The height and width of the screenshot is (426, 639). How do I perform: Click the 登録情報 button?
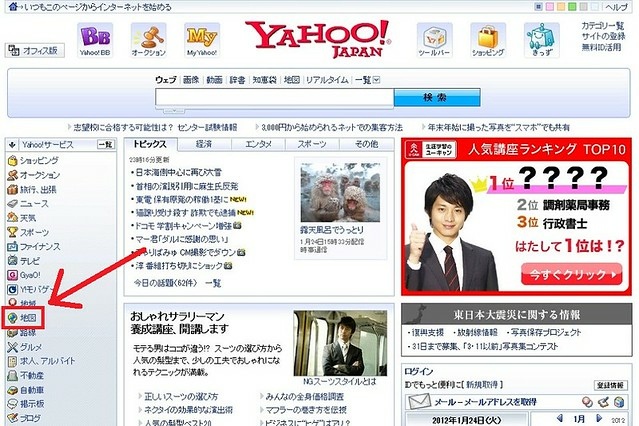(x=610, y=385)
